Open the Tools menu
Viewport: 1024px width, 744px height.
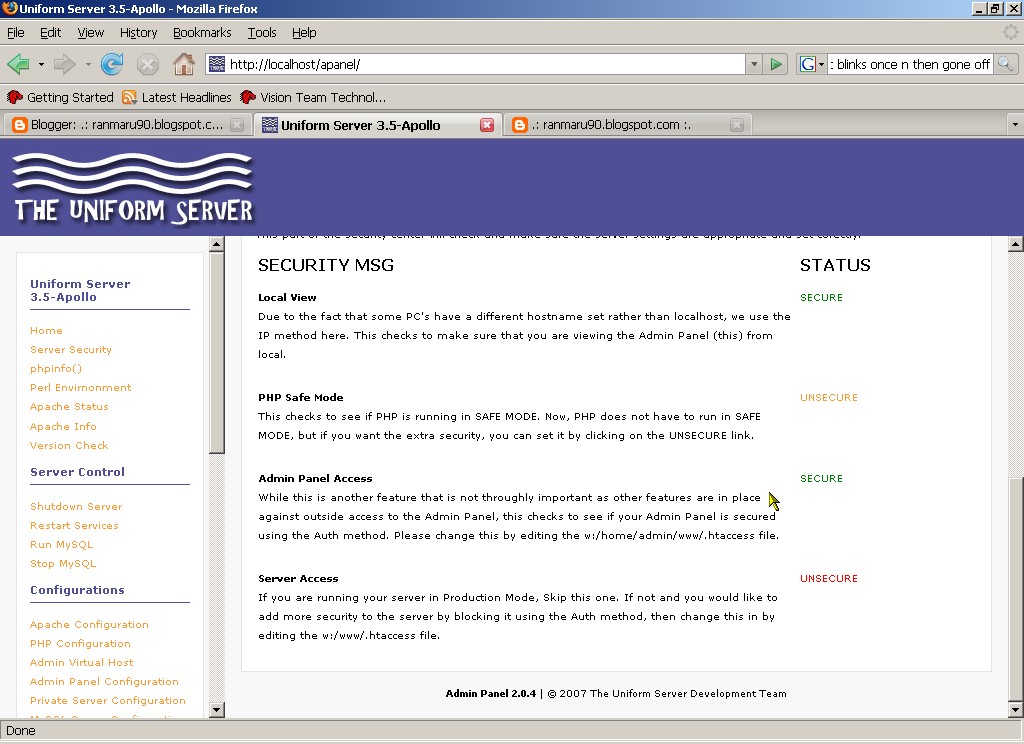point(262,33)
